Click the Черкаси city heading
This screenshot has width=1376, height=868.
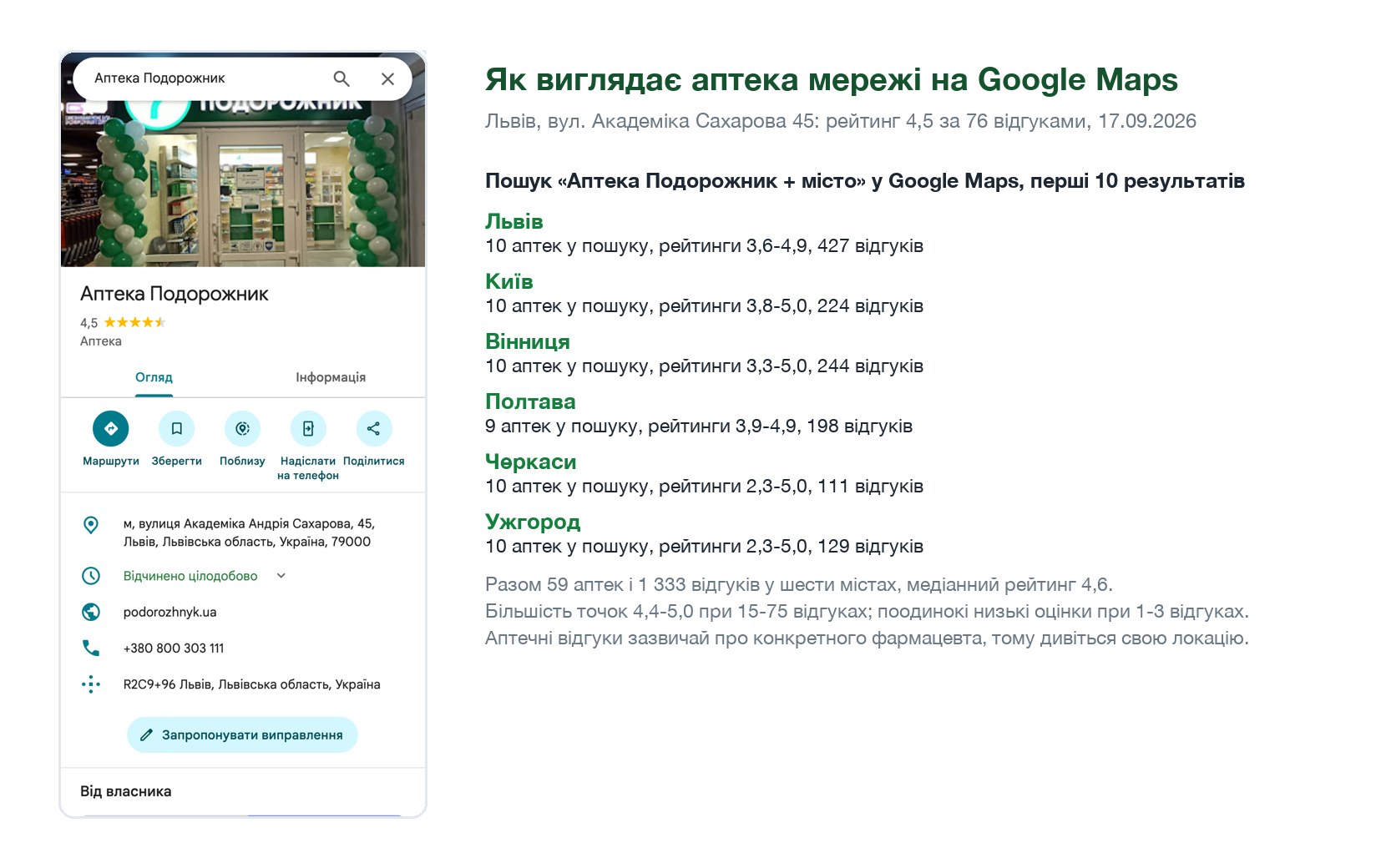(x=531, y=462)
